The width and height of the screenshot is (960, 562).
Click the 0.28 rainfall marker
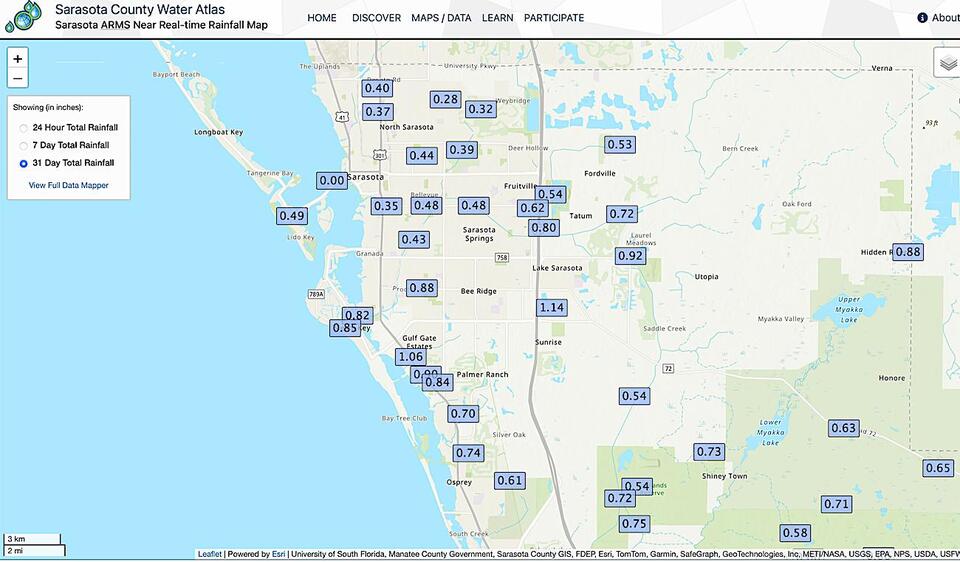tap(445, 99)
